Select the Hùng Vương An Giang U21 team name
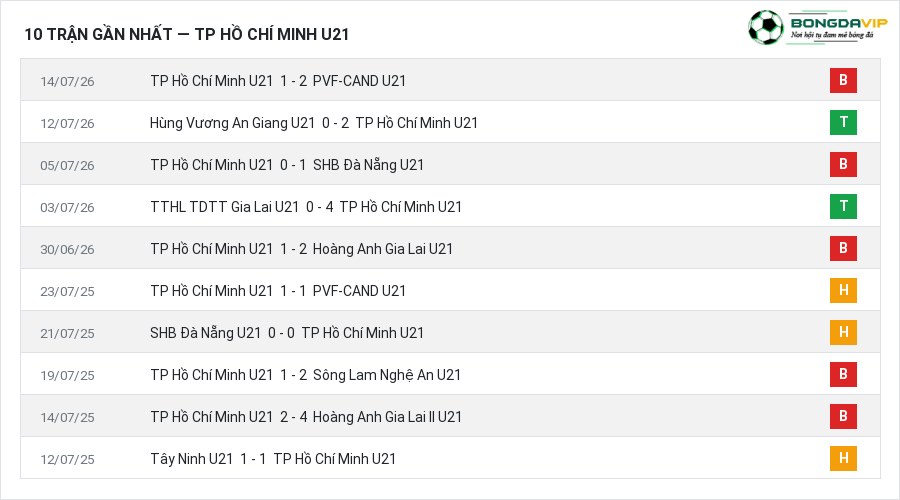The image size is (900, 500). tap(232, 123)
